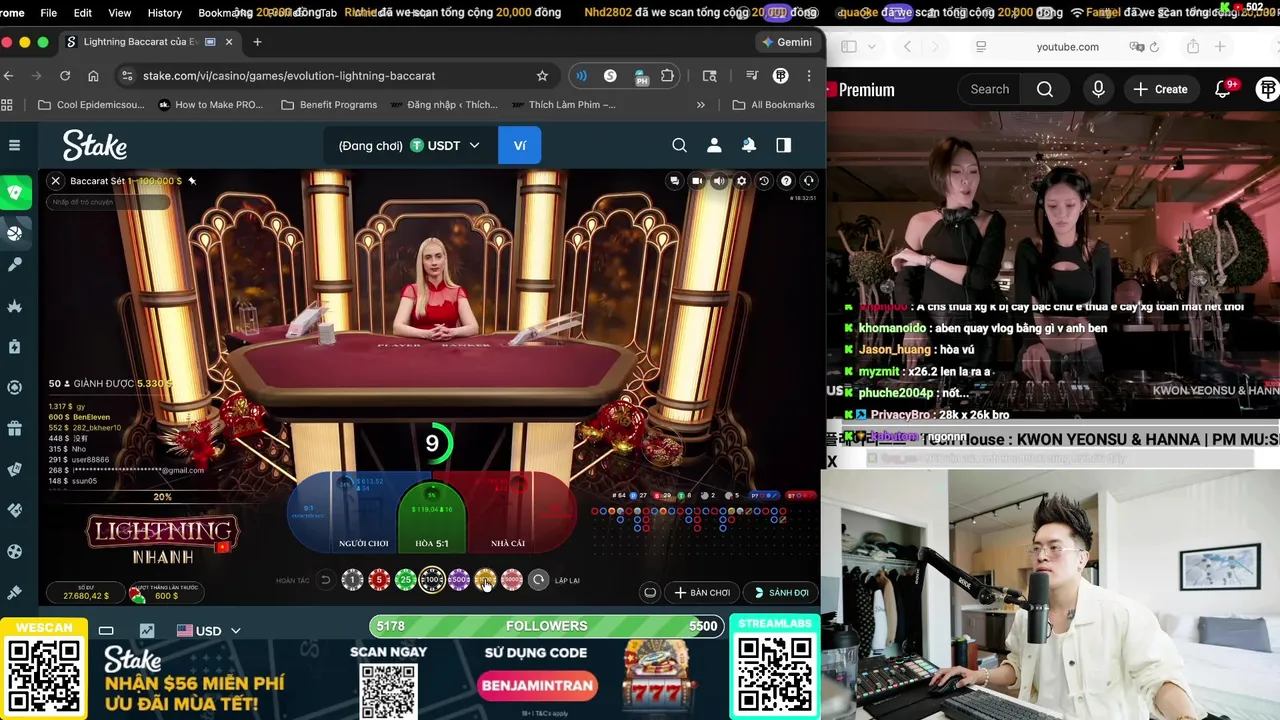Select the Sports basketball icon in sidebar
Viewport: 1280px width, 720px height.
click(x=14, y=233)
